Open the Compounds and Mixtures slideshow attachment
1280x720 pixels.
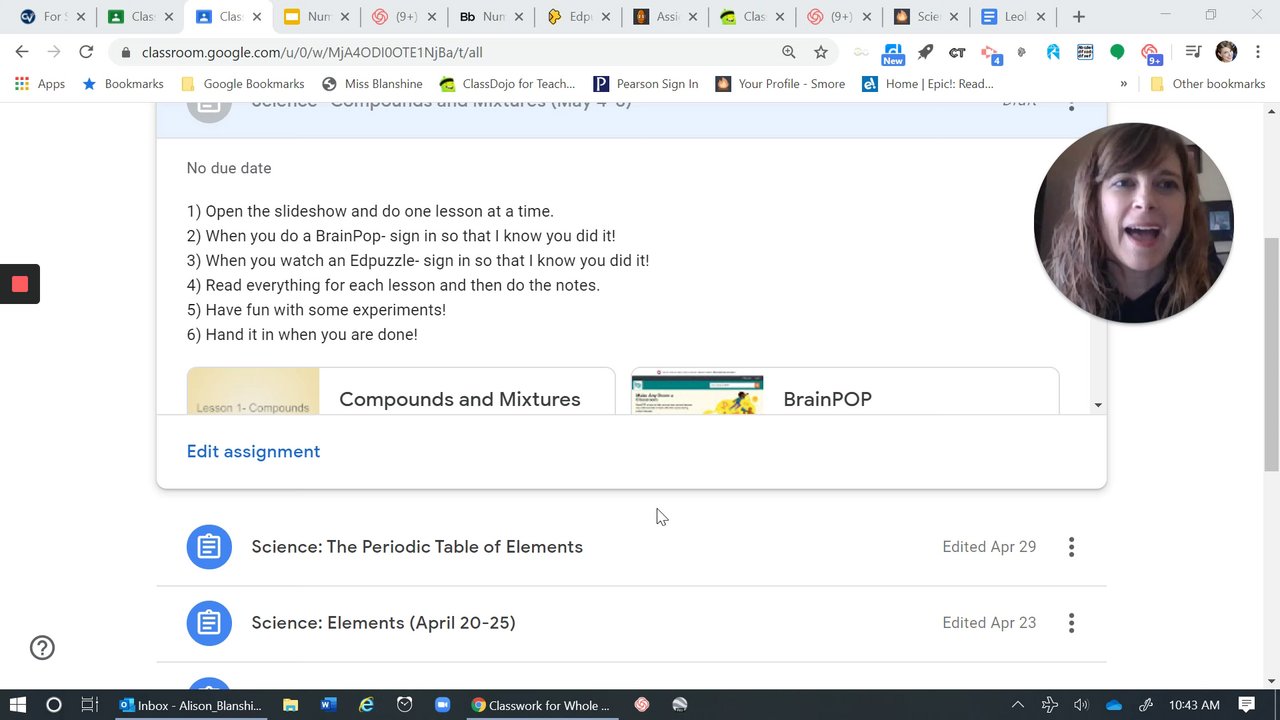(x=401, y=391)
